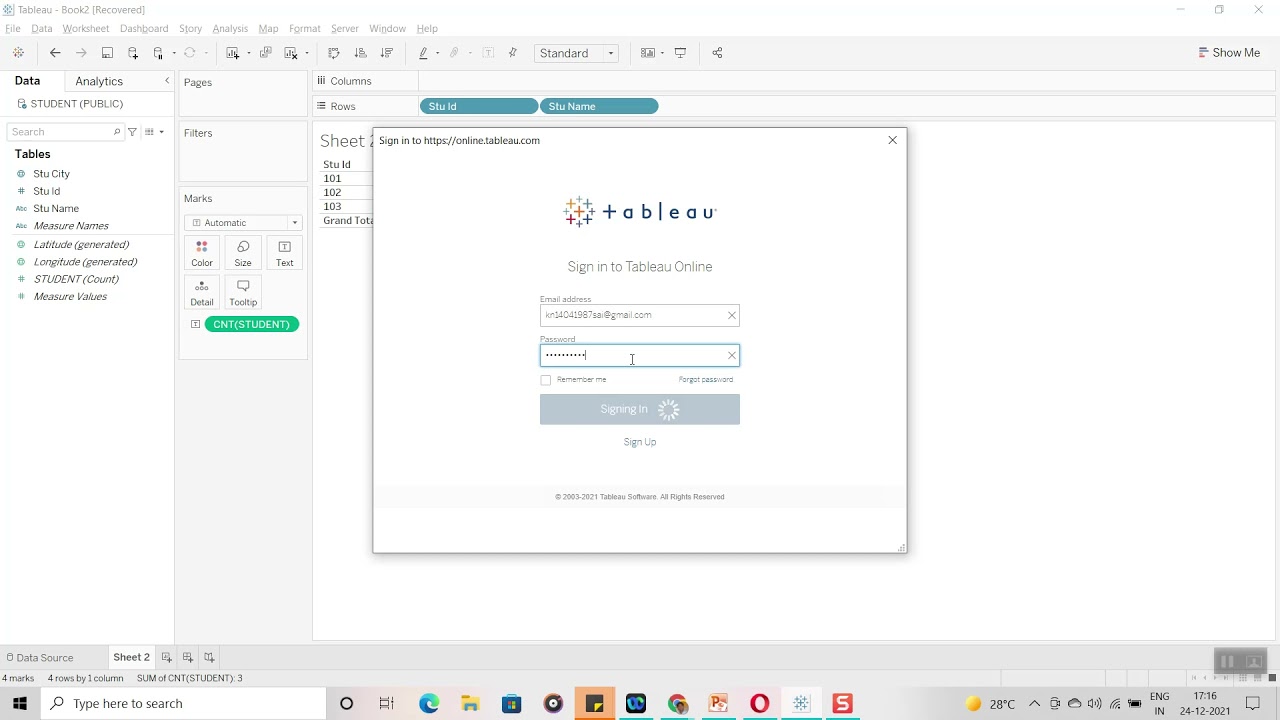Viewport: 1280px width, 720px height.
Task: Open the Data menu
Action: tap(41, 28)
